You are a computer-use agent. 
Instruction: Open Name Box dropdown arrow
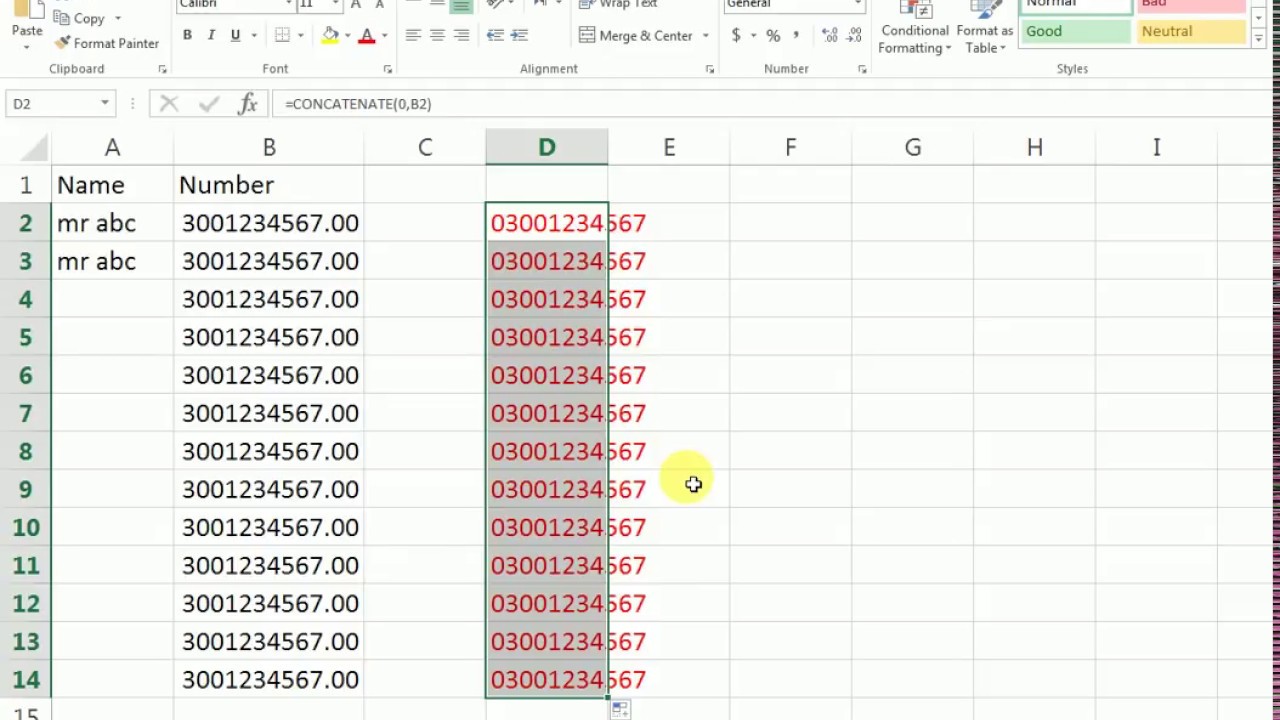104,104
